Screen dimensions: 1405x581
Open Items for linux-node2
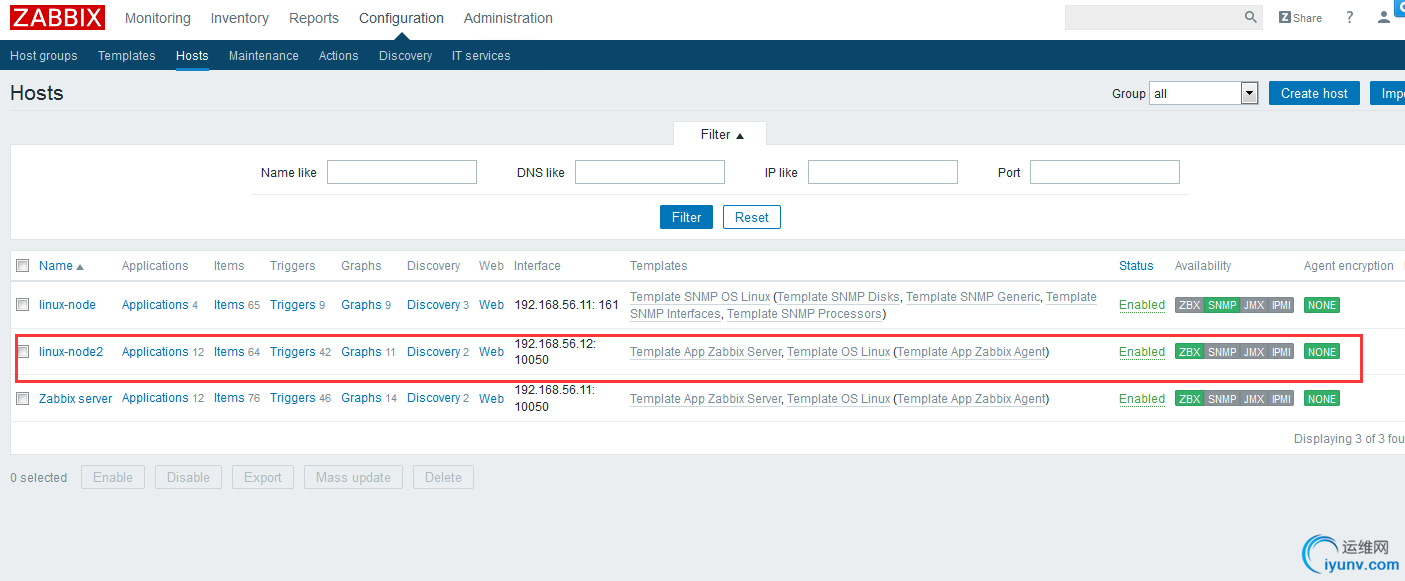[x=229, y=352]
